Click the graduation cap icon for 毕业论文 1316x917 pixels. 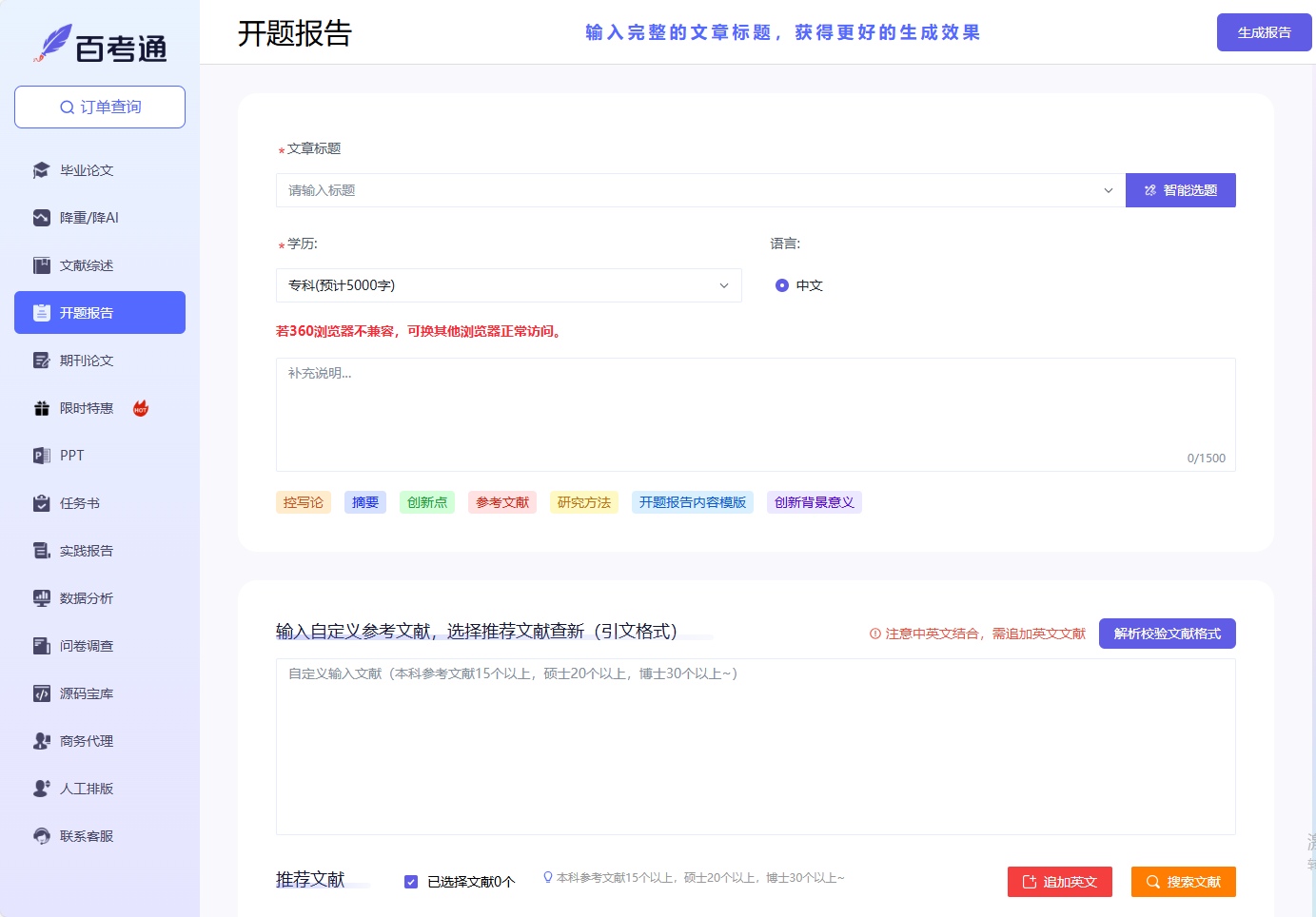click(41, 170)
